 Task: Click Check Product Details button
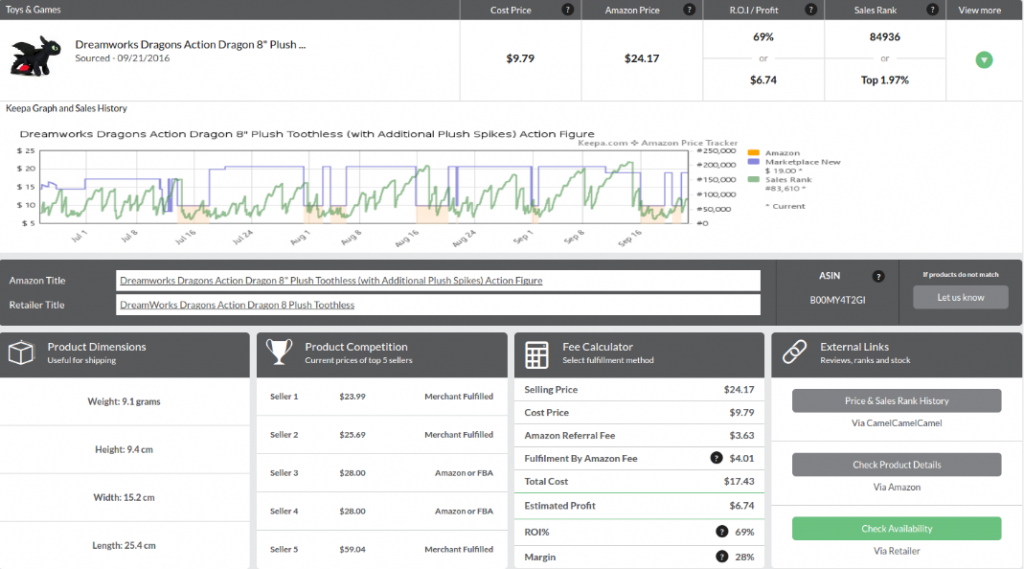click(897, 464)
